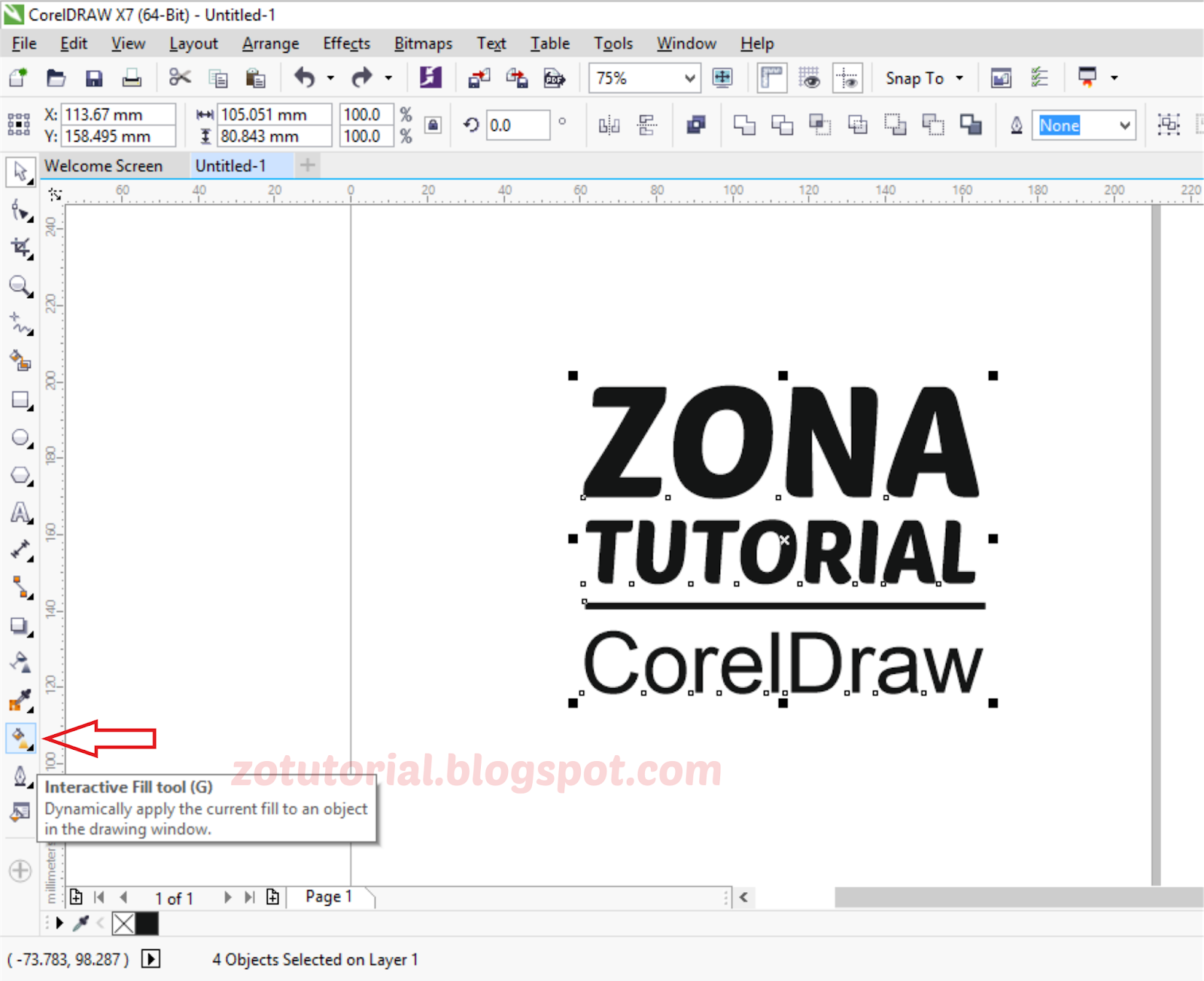Viewport: 1204px width, 981px height.
Task: Select the Zoom tool in toolbox
Action: coord(20,286)
